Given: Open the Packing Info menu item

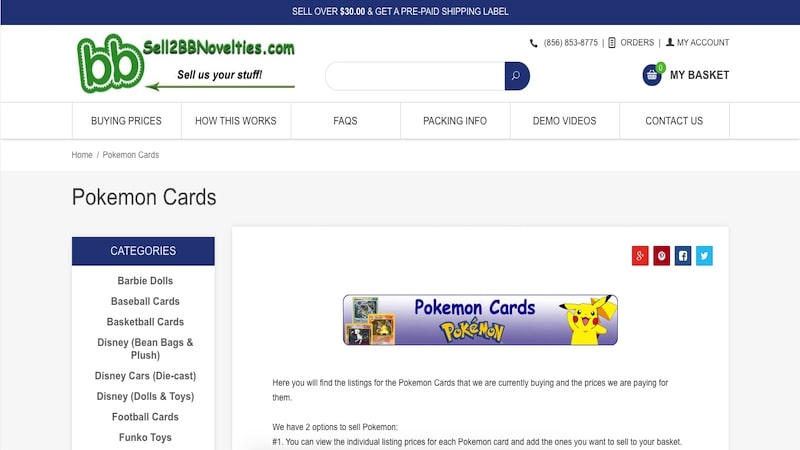Looking at the screenshot, I should (x=455, y=121).
